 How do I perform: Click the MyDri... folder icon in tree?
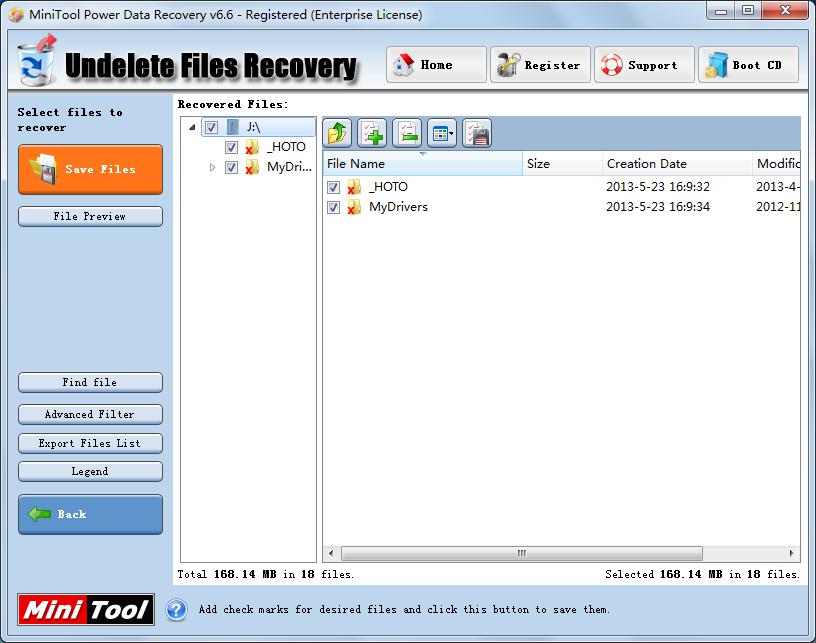pyautogui.click(x=252, y=167)
